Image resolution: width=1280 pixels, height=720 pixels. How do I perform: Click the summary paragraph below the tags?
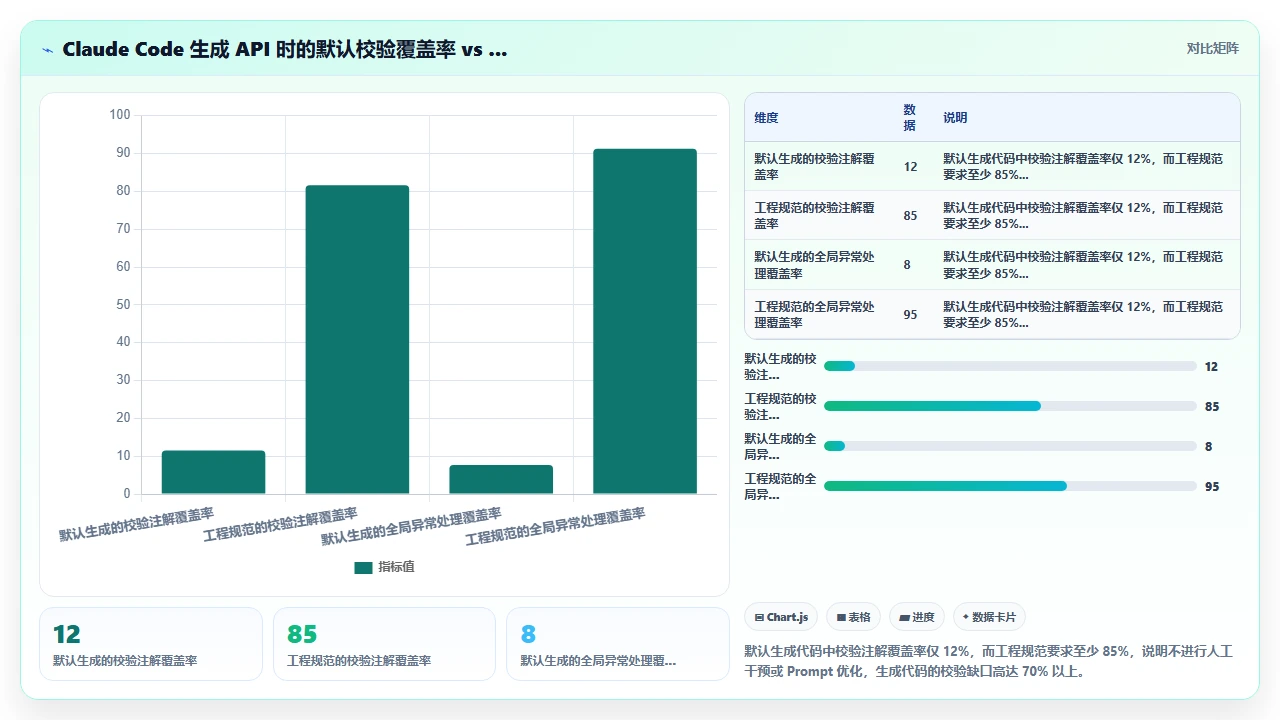pyautogui.click(x=989, y=661)
